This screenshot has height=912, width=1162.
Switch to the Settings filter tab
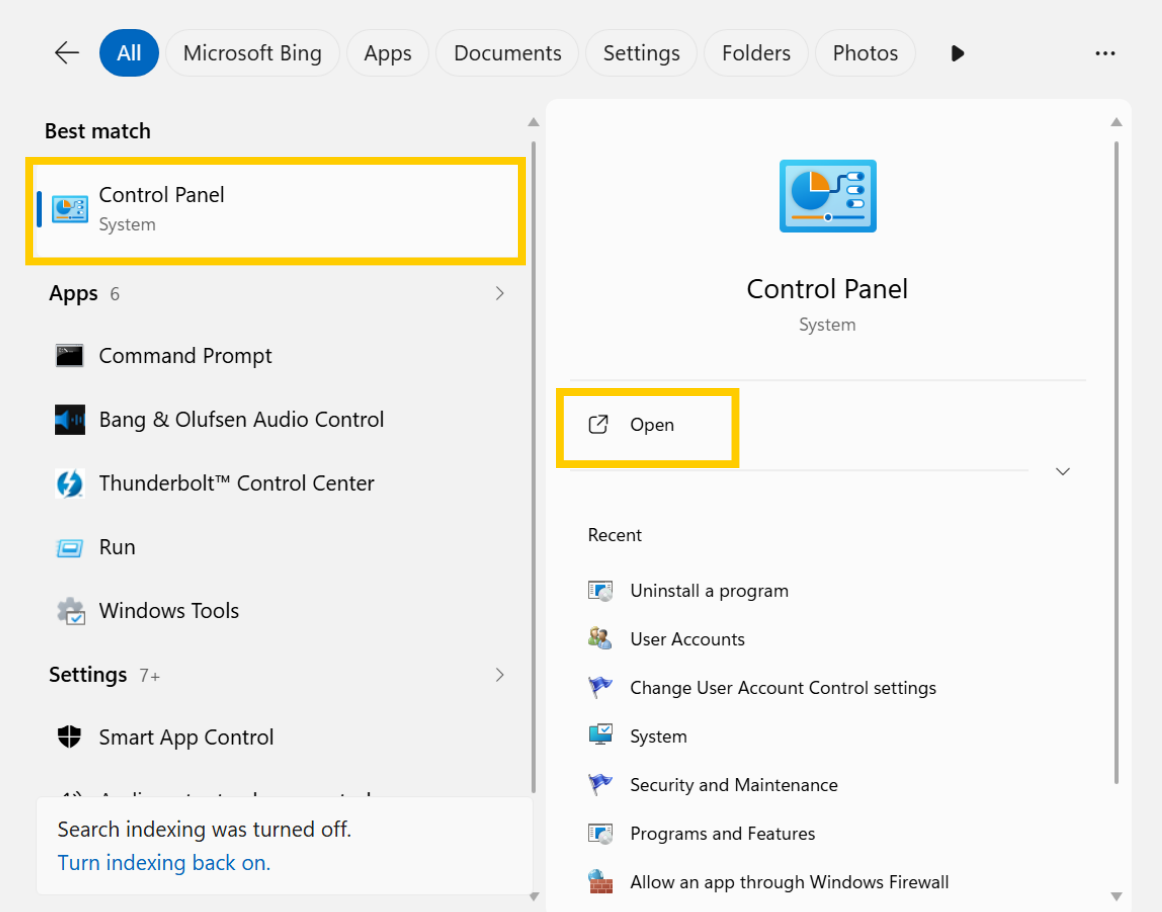(x=641, y=53)
